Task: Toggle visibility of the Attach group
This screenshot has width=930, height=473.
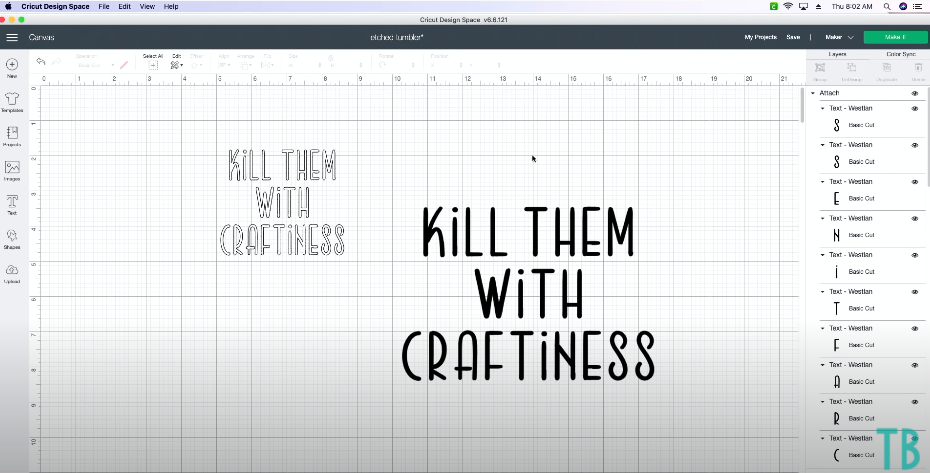Action: coord(915,93)
